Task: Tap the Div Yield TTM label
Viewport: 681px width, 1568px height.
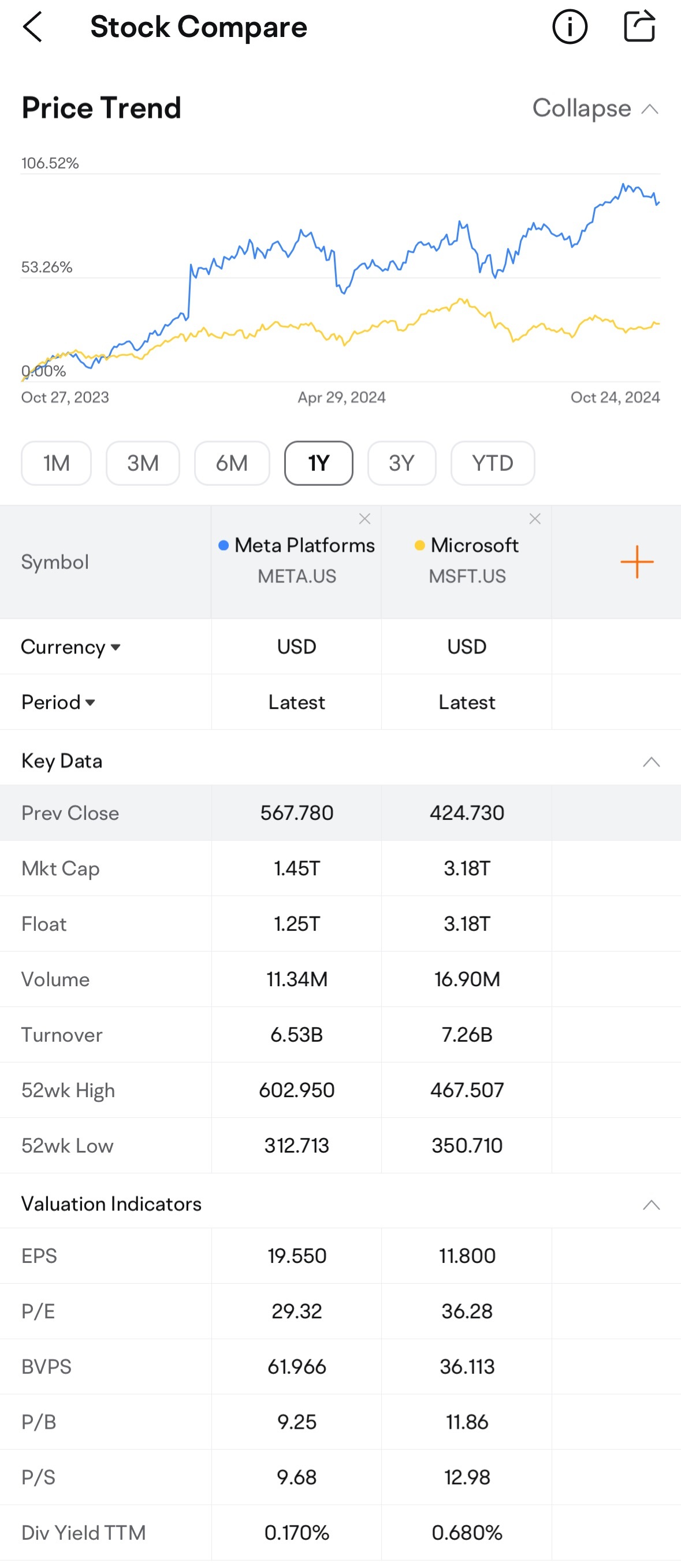Action: [83, 1532]
